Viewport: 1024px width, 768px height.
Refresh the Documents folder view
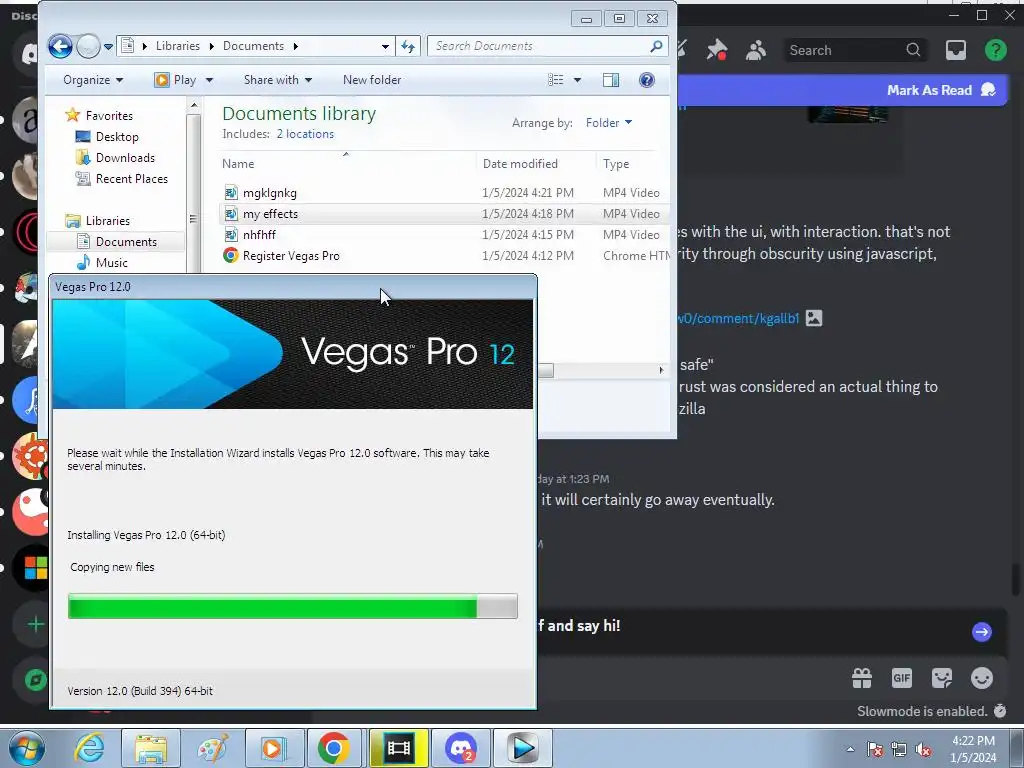click(408, 46)
